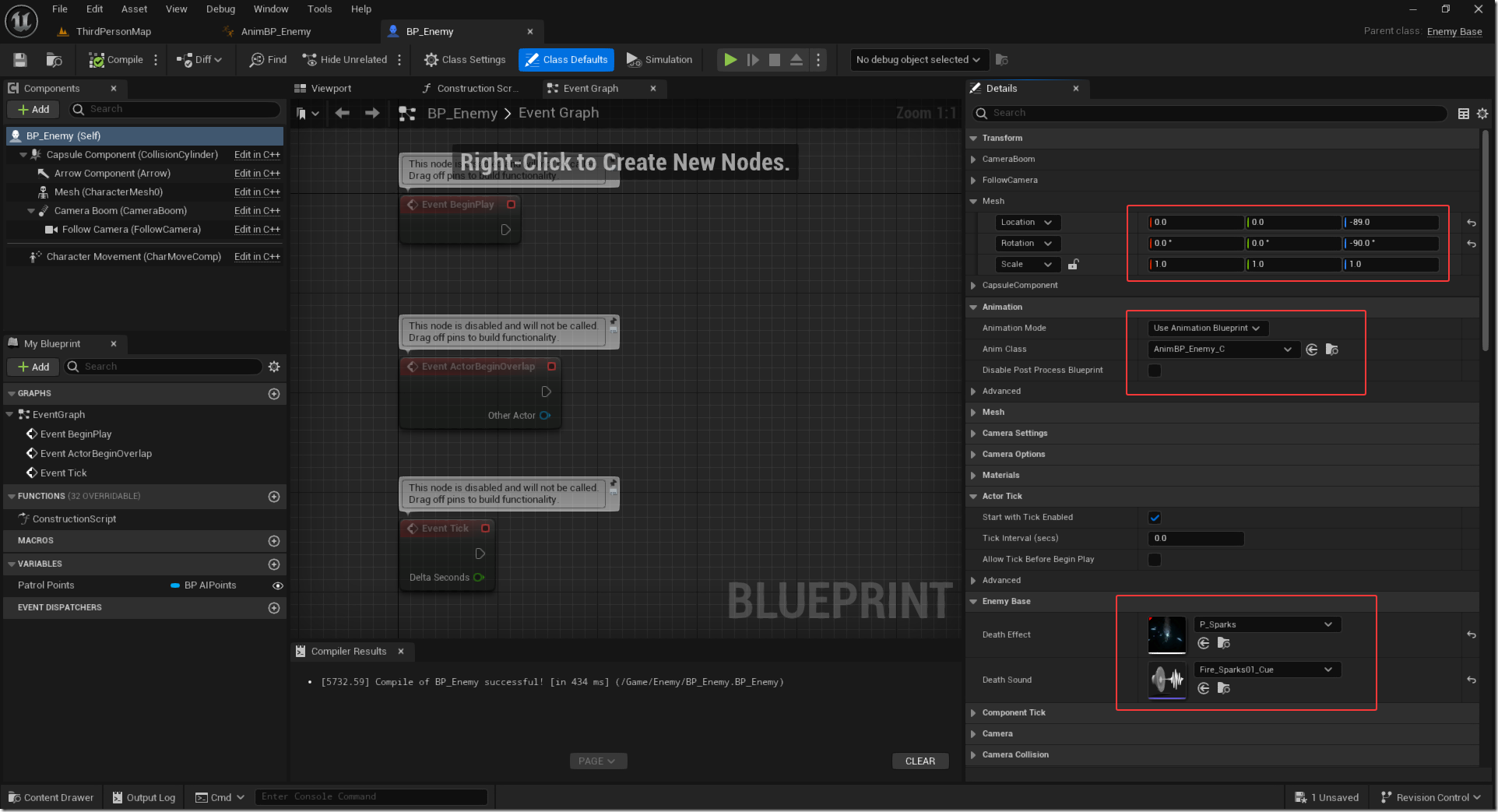Add a new event dispatcher with plus icon
Image resolution: width=1498 pixels, height=812 pixels.
pos(274,608)
